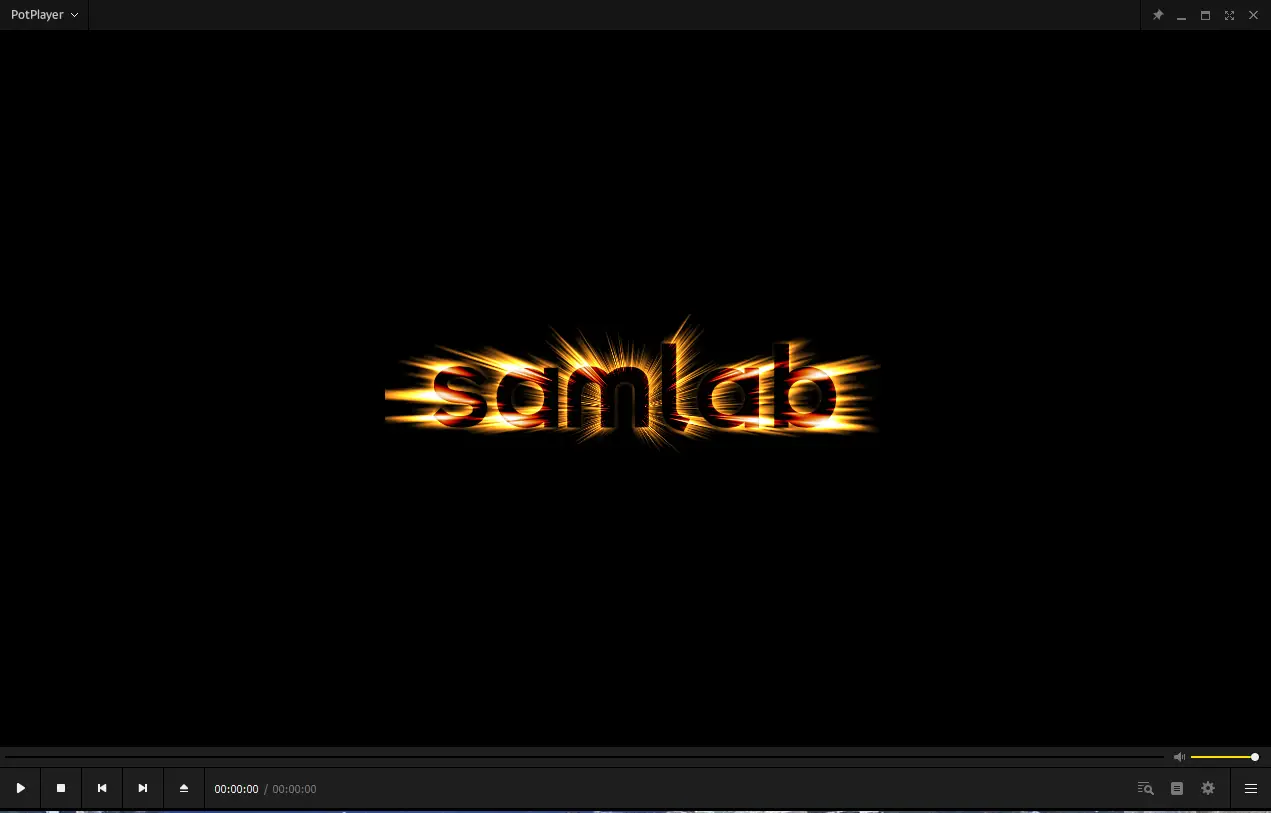This screenshot has height=813, width=1271.
Task: Pin the window always on top
Action: [x=1158, y=15]
